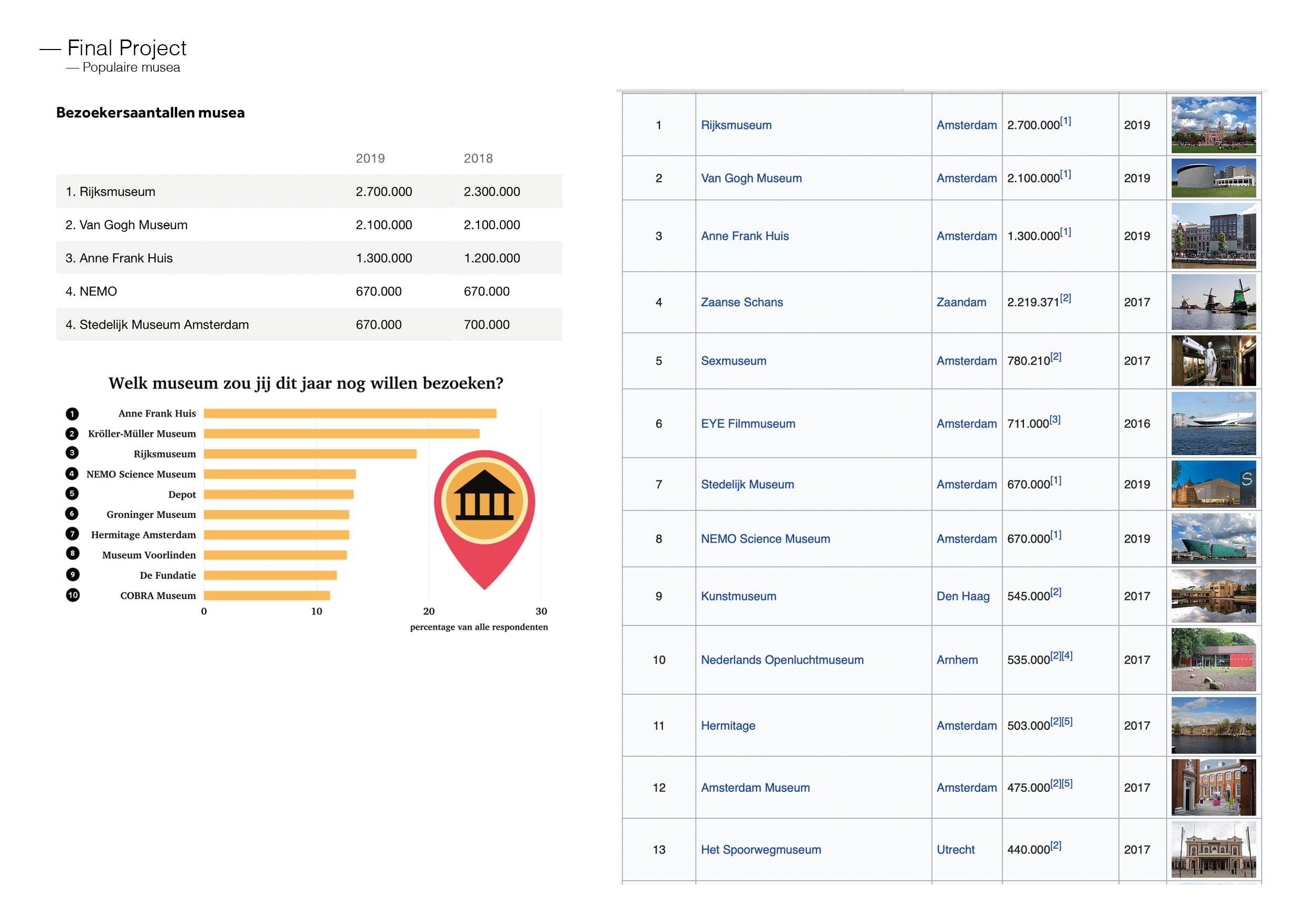Click Amsterdam link in Sexmuseum row
Viewport: 1307px width, 924px height.
pos(967,361)
